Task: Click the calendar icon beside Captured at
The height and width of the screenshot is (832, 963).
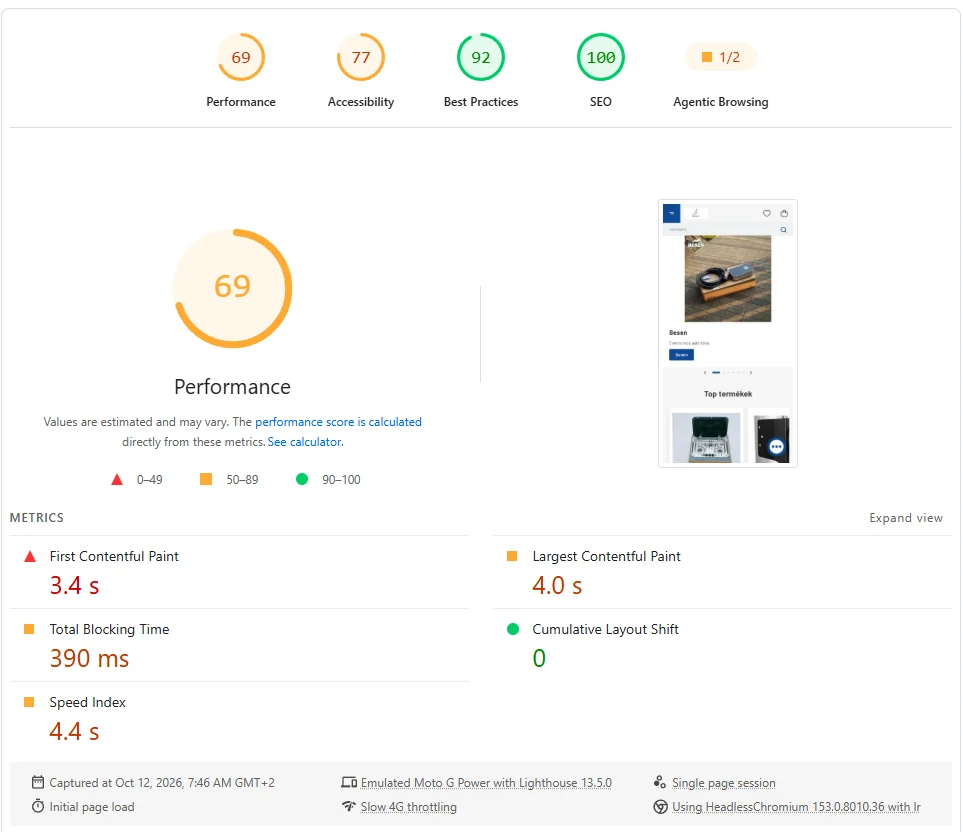Action: pos(38,782)
